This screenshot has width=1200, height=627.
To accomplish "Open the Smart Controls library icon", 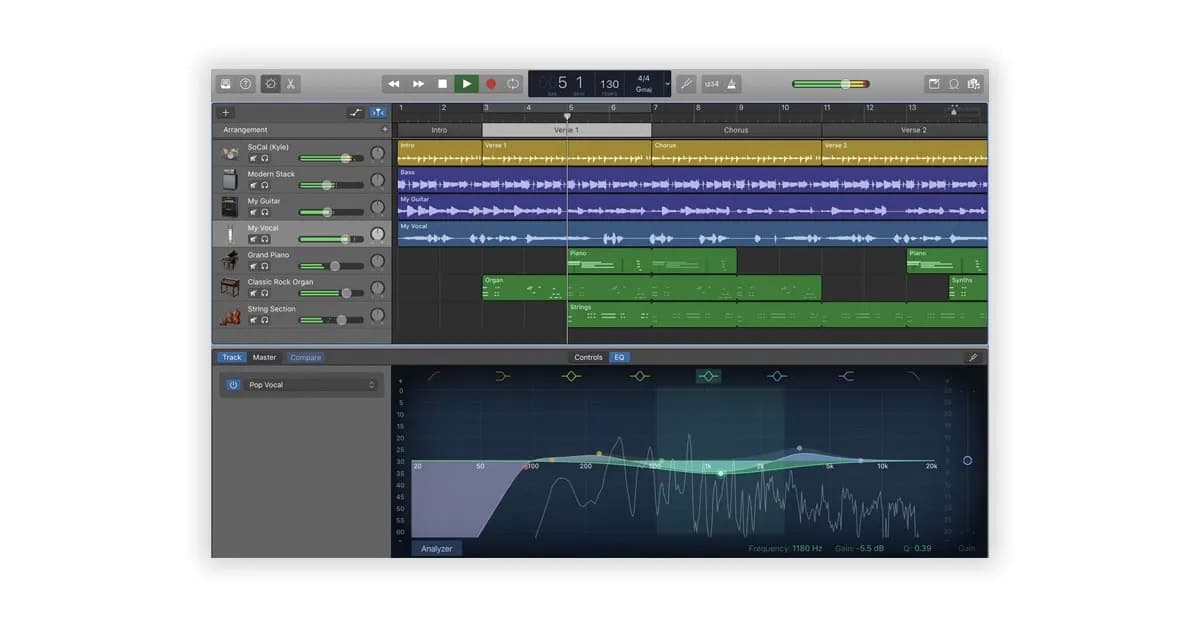I will coord(228,84).
